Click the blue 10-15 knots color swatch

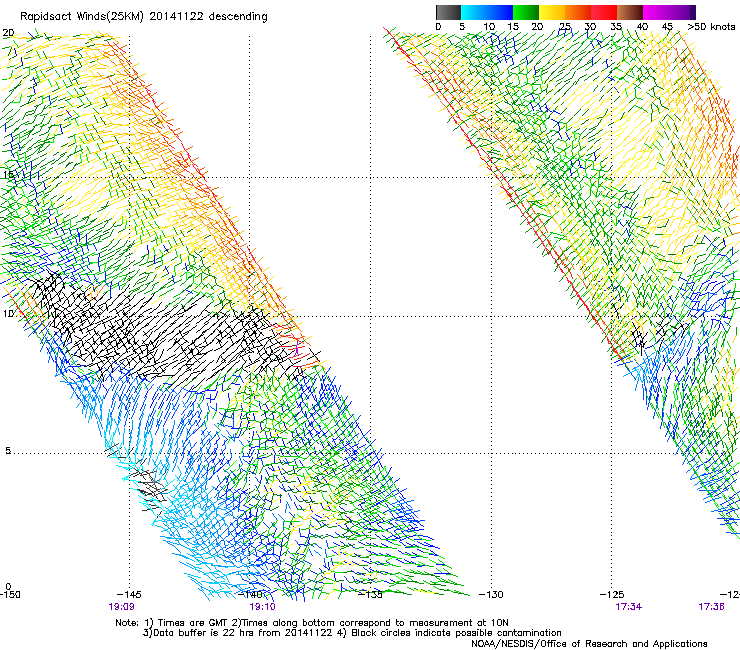tap(500, 12)
